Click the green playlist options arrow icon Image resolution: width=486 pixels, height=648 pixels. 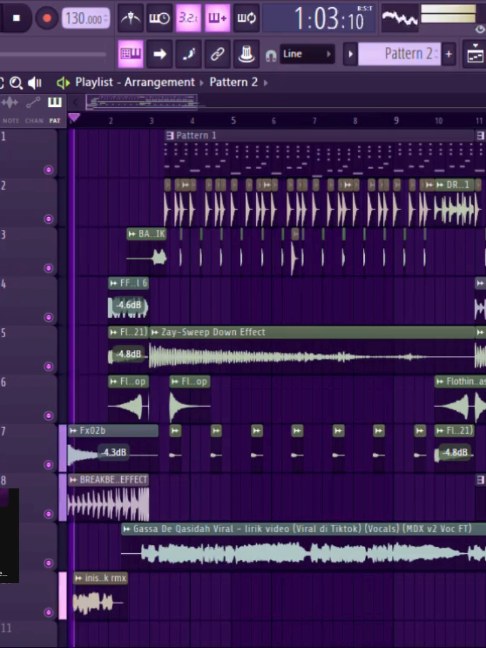[x=63, y=83]
